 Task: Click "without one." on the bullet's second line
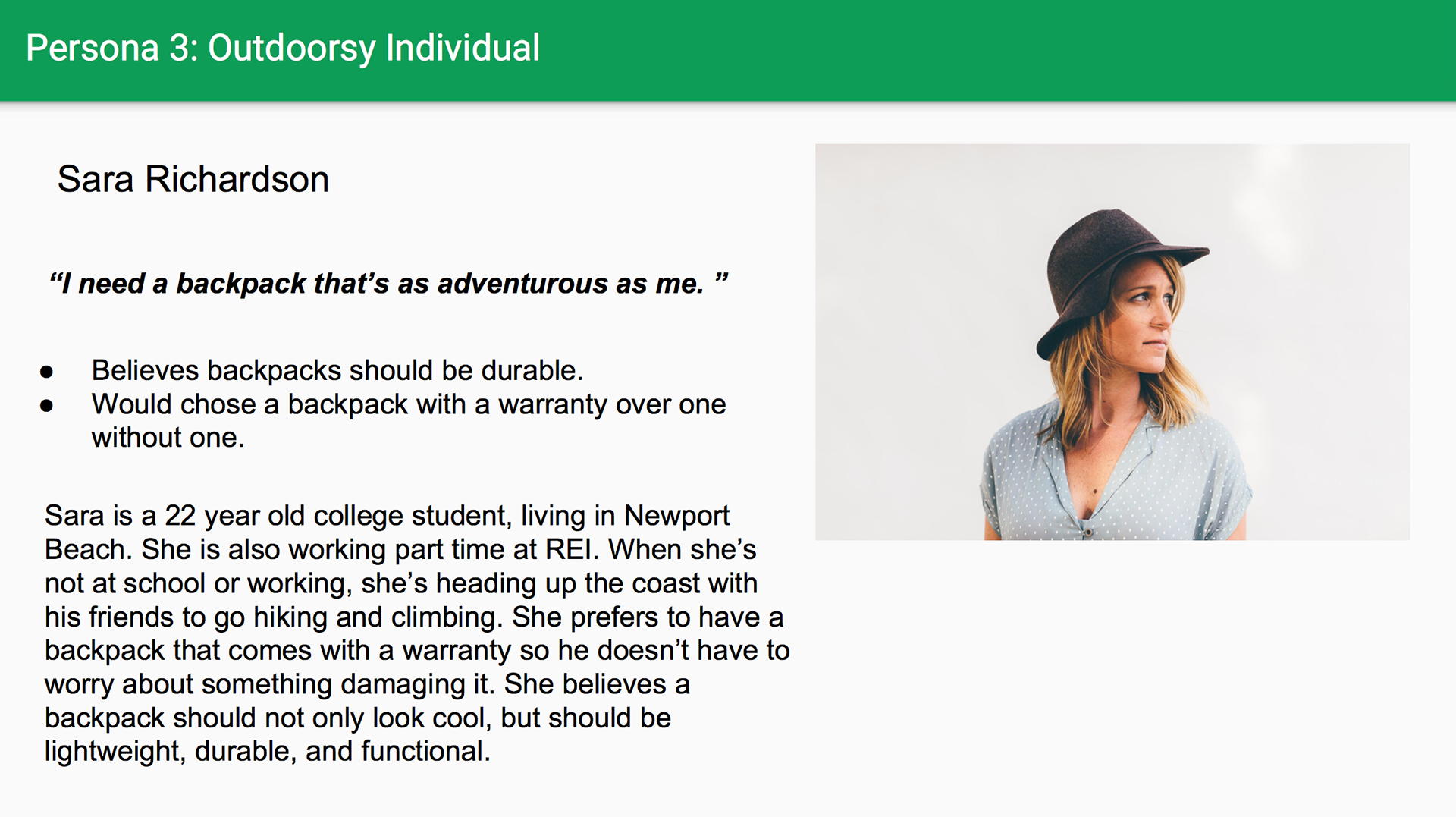pos(168,438)
